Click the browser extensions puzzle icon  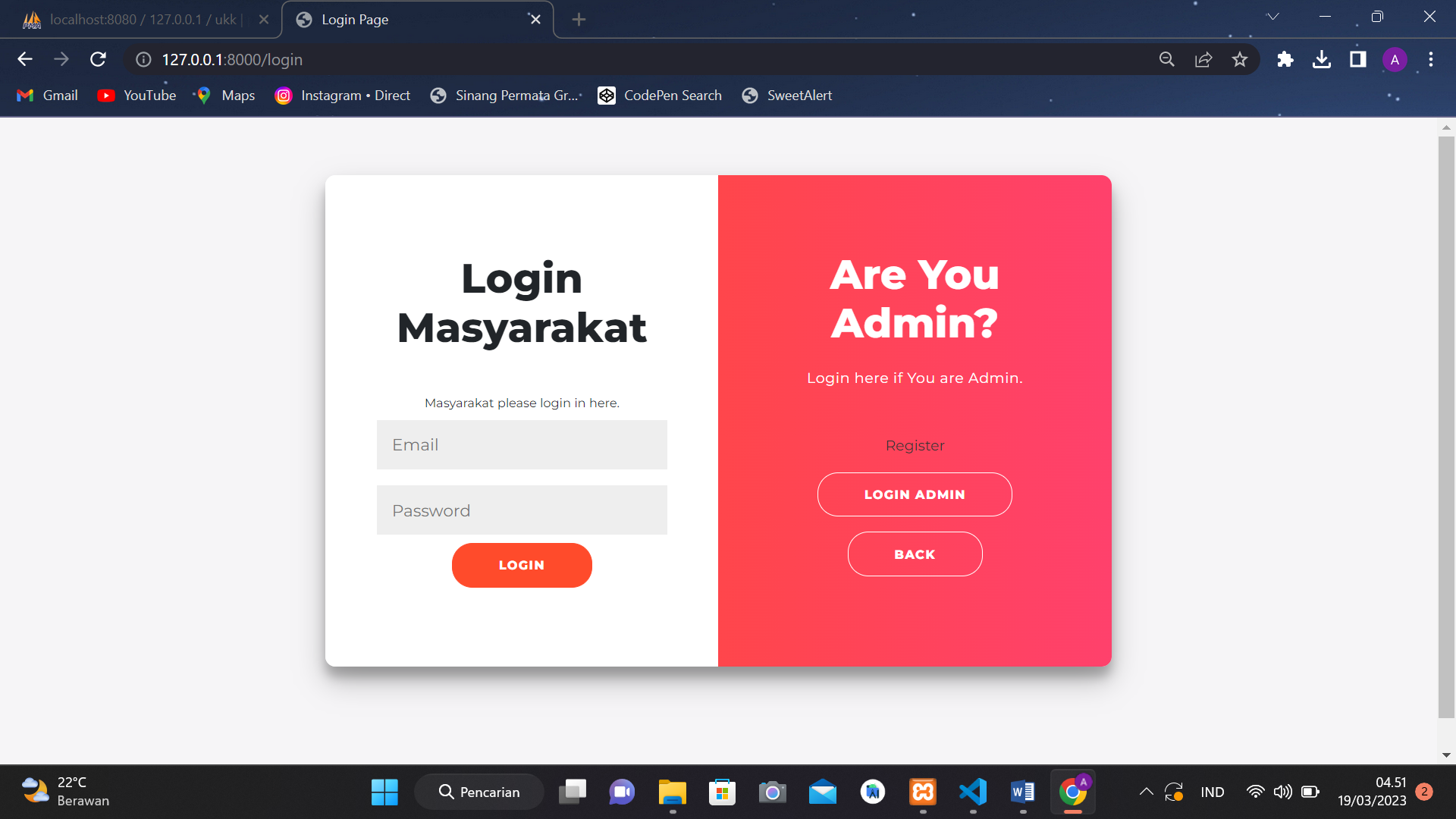point(1287,59)
